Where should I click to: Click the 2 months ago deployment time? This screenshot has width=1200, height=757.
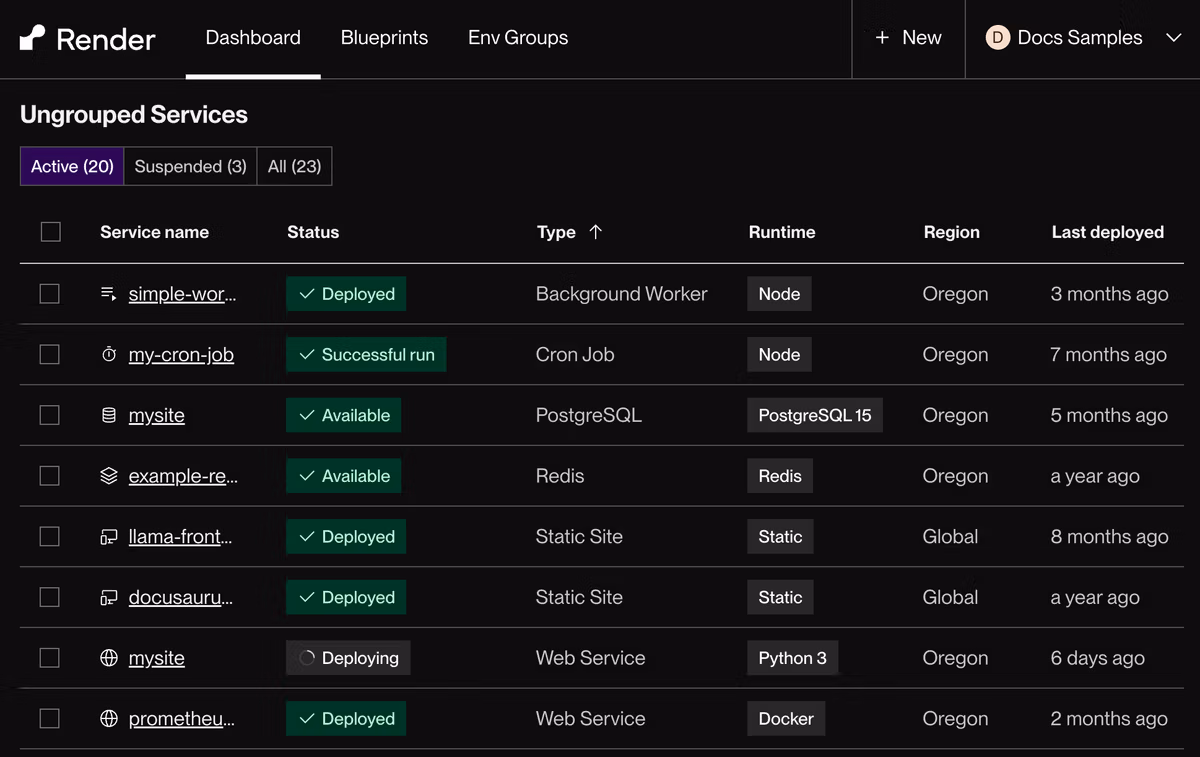click(x=1109, y=719)
